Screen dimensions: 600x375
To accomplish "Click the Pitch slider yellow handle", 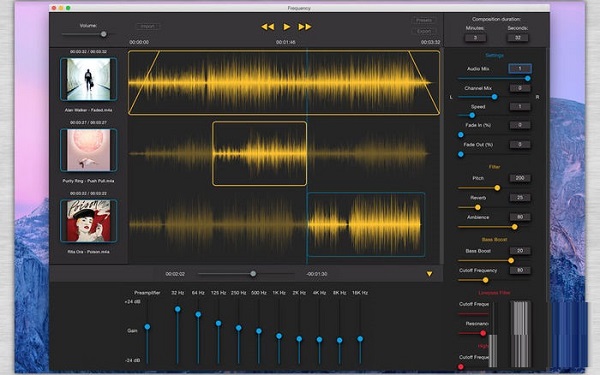I will tap(497, 188).
